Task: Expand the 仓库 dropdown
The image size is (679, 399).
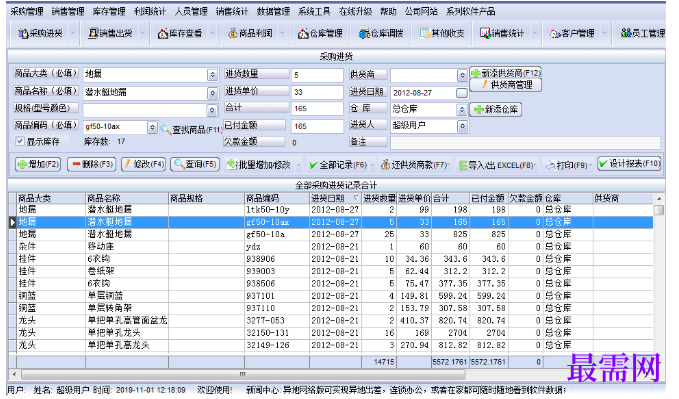Action: 462,110
